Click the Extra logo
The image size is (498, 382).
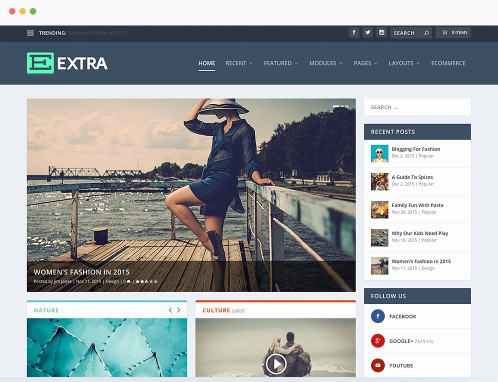pos(67,63)
